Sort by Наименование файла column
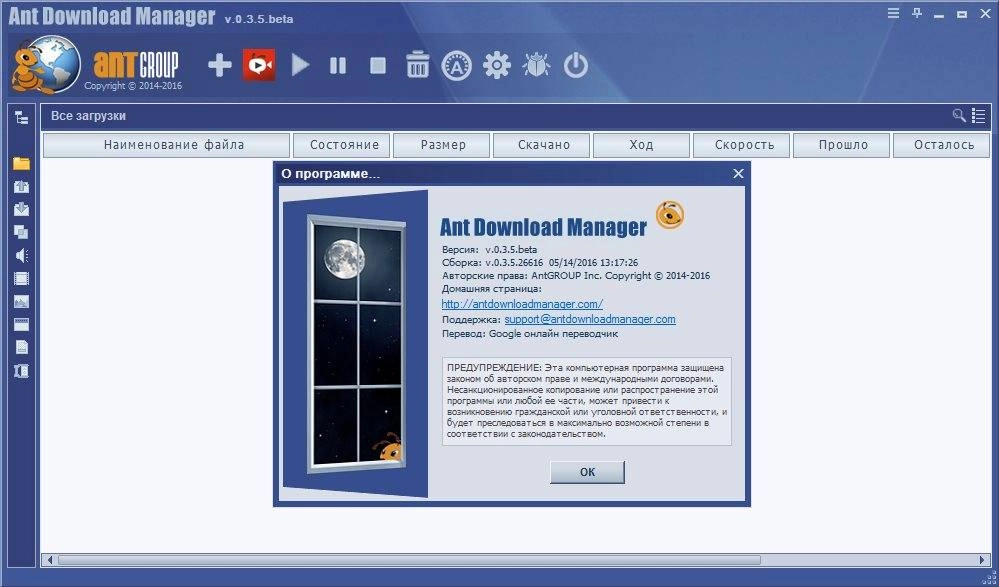The height and width of the screenshot is (587, 999). (x=166, y=145)
